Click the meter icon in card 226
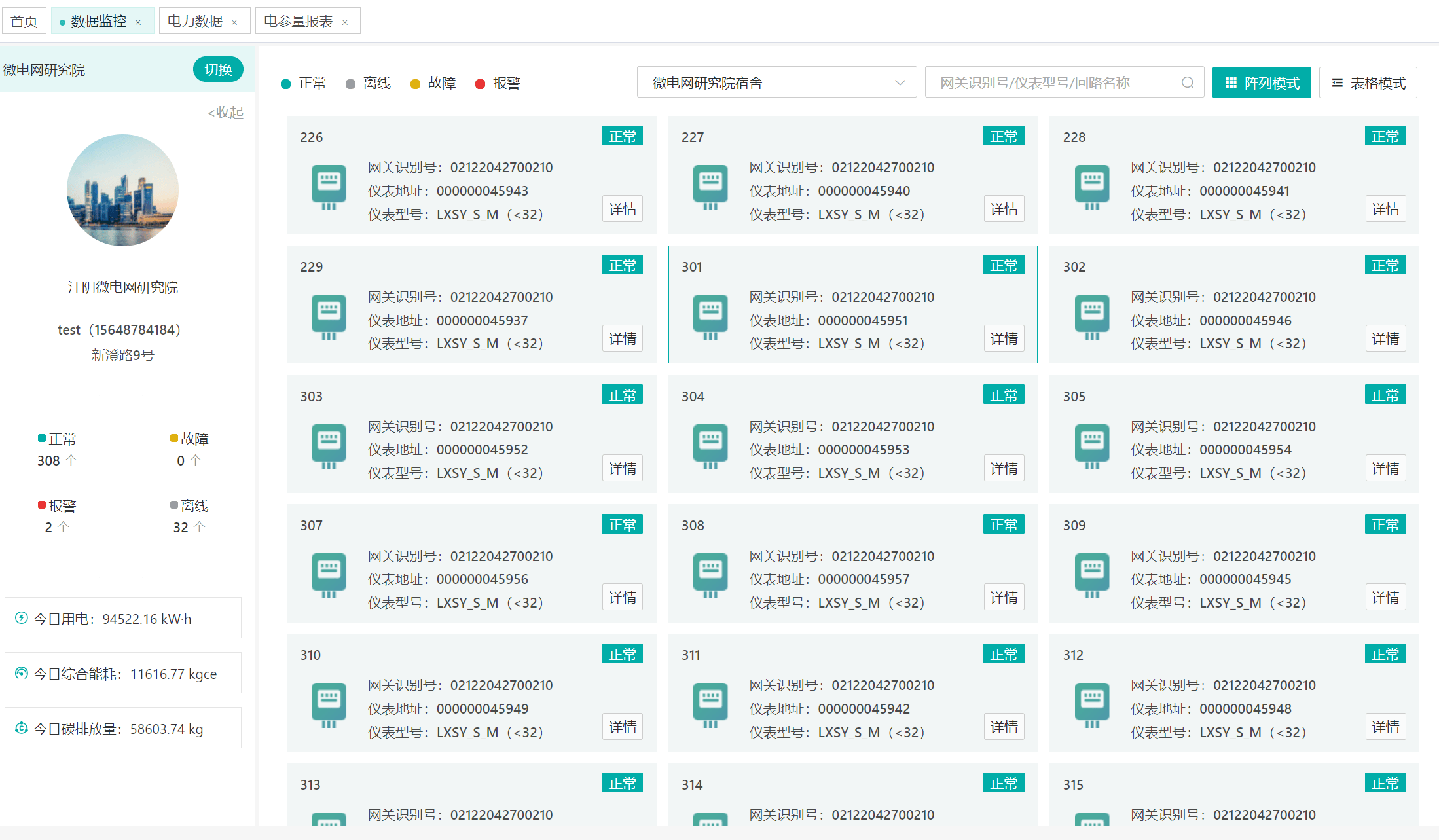The image size is (1439, 840). click(x=329, y=187)
